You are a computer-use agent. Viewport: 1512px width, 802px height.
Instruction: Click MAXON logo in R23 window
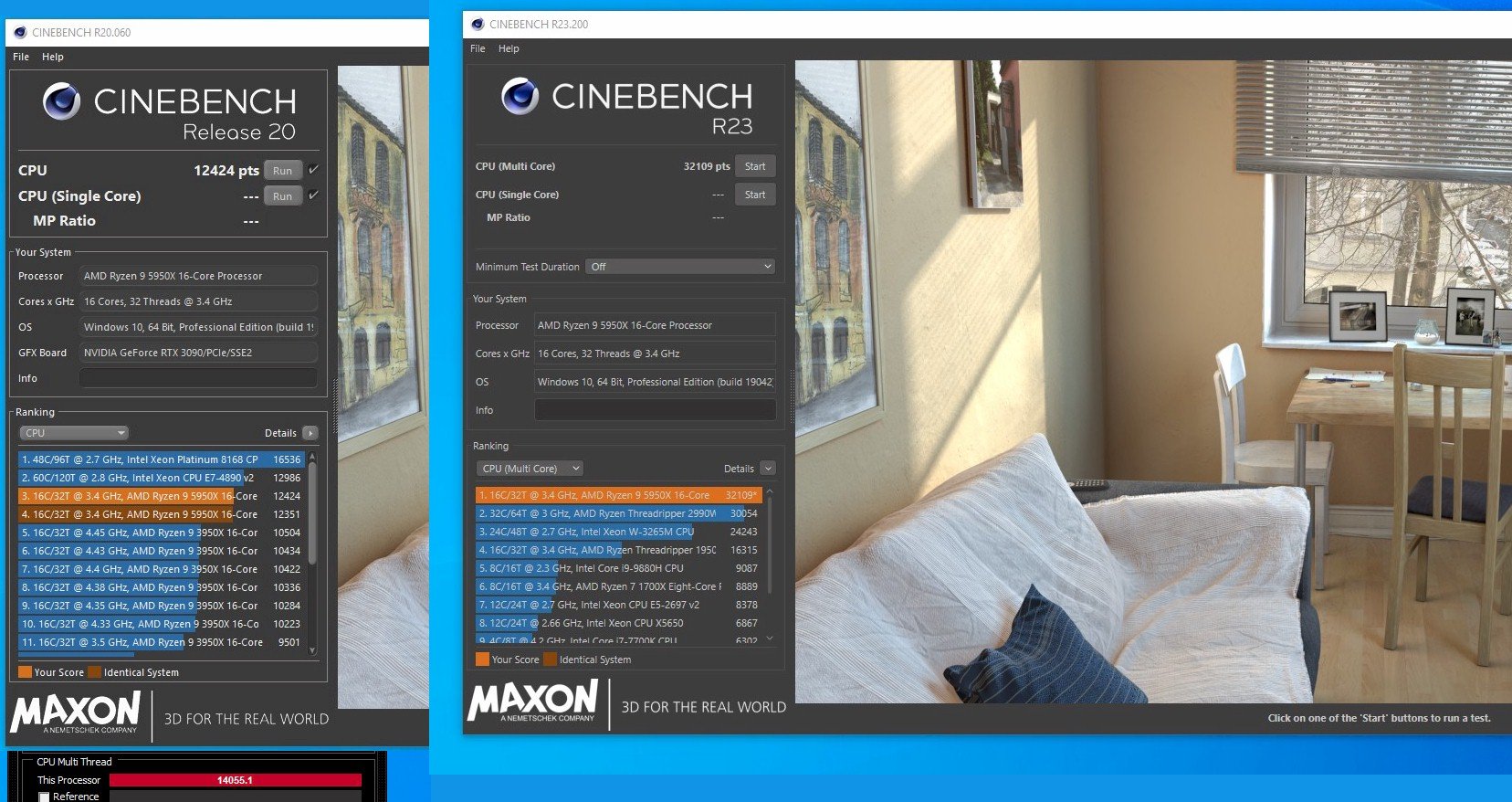coord(533,702)
